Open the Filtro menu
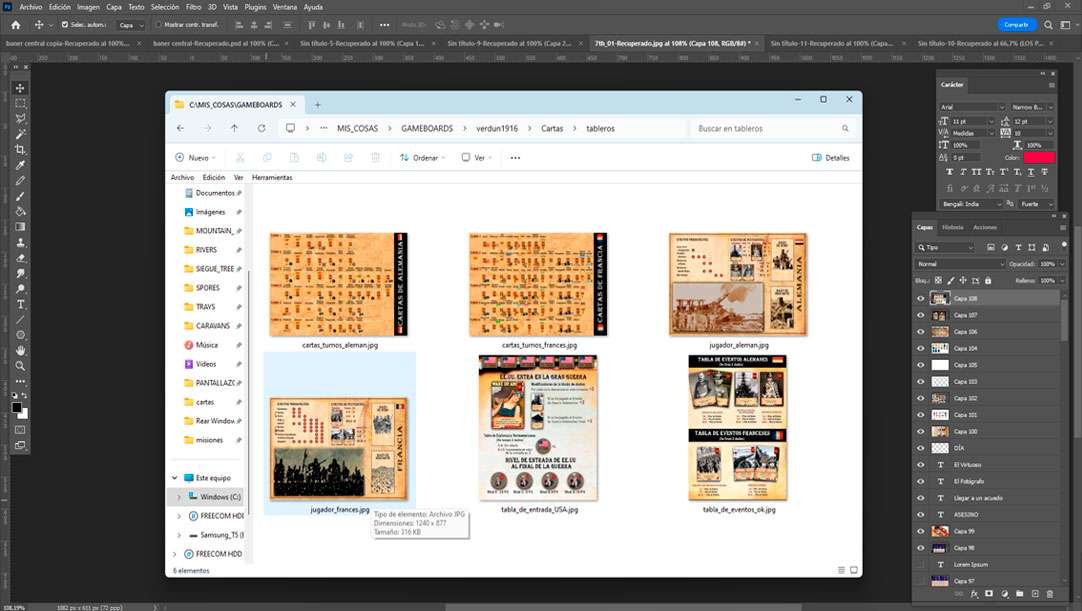 click(x=193, y=7)
